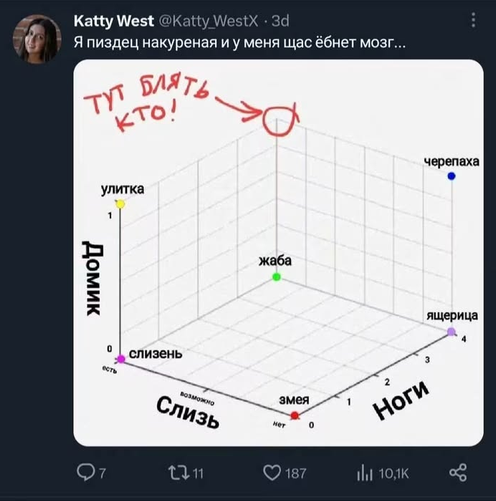The image size is (496, 501).
Task: Click the share icon
Action: [458, 472]
